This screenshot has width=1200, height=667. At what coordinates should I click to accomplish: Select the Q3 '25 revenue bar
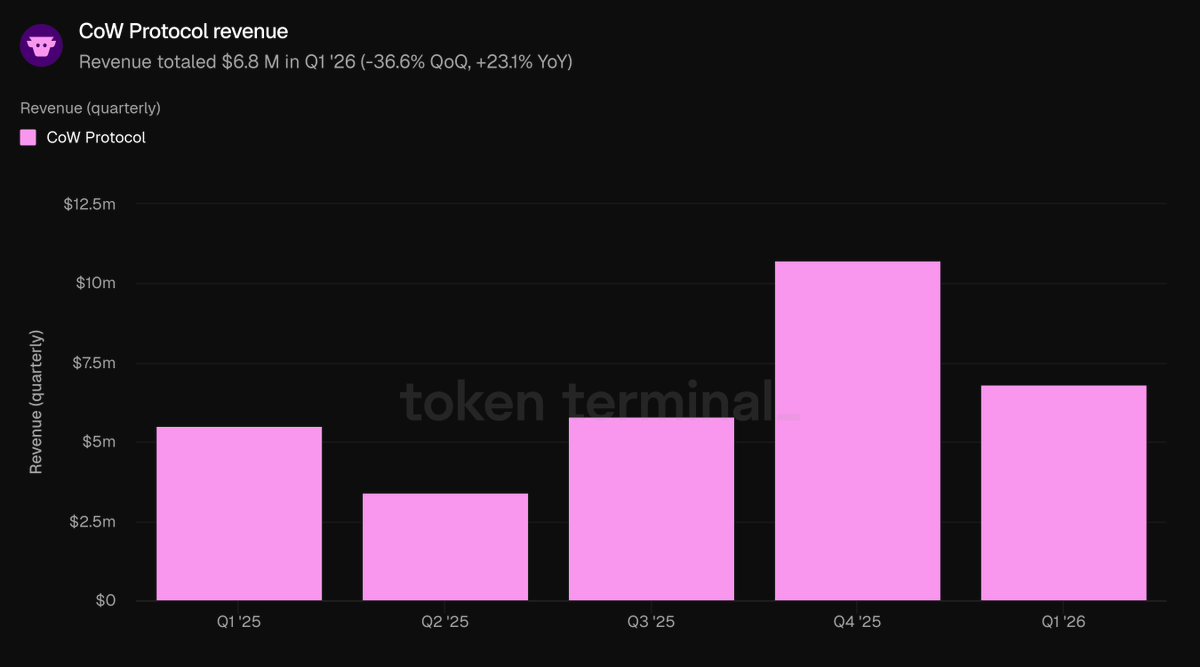651,509
